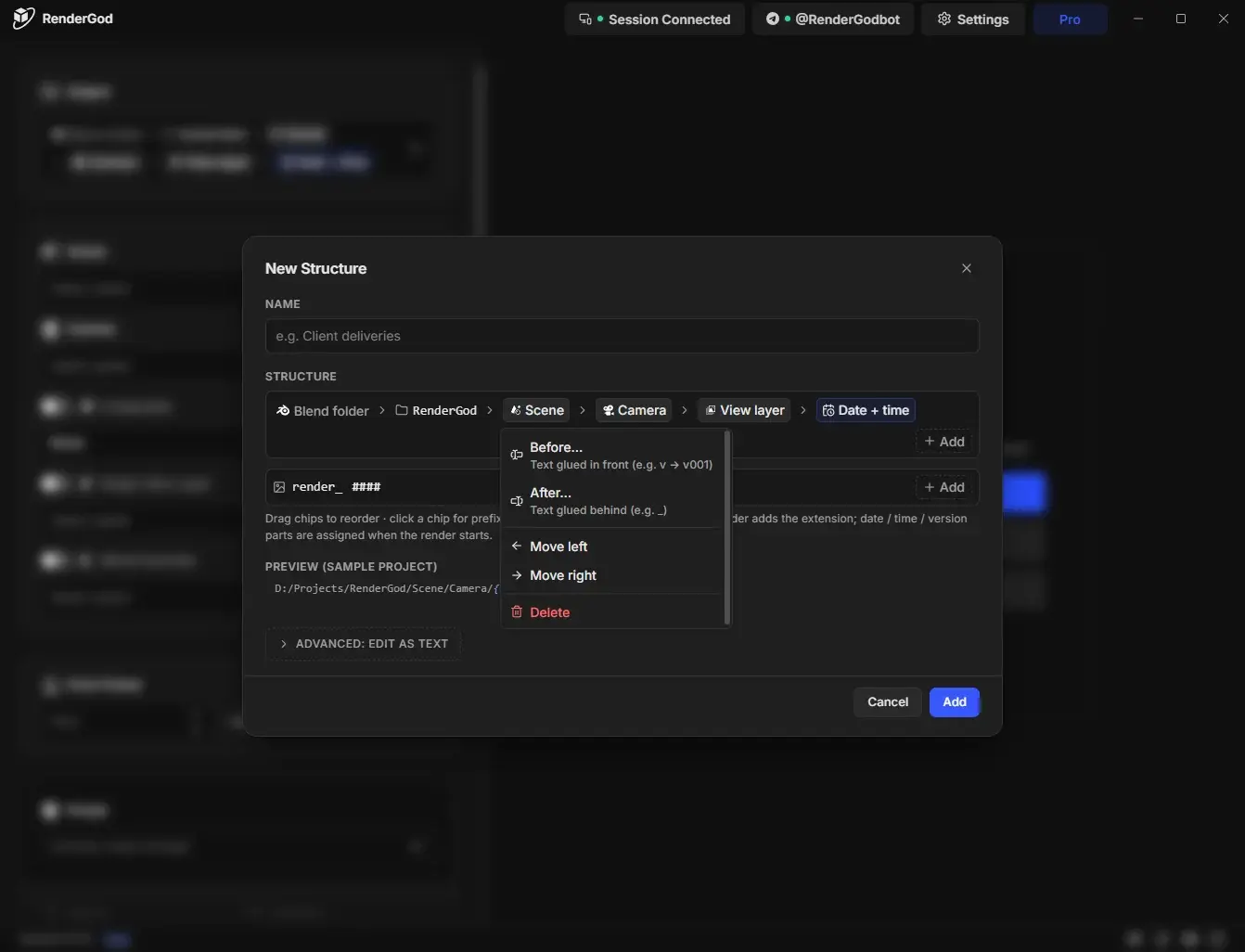Click the render_ filename text chip
Image resolution: width=1245 pixels, height=952 pixels.
[x=317, y=487]
